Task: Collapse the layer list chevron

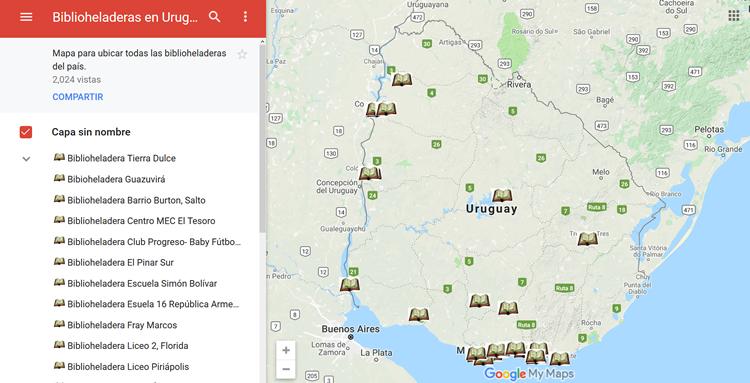Action: (26, 159)
